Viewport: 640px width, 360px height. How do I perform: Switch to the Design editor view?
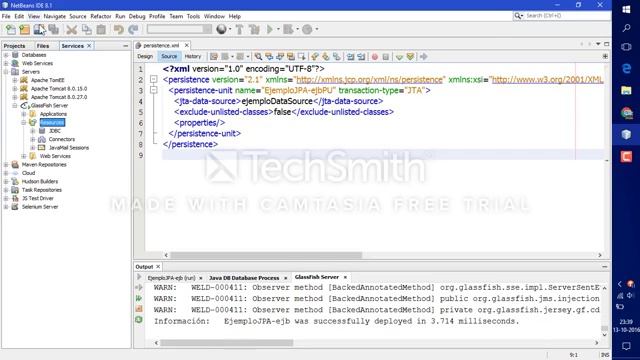click(x=145, y=56)
